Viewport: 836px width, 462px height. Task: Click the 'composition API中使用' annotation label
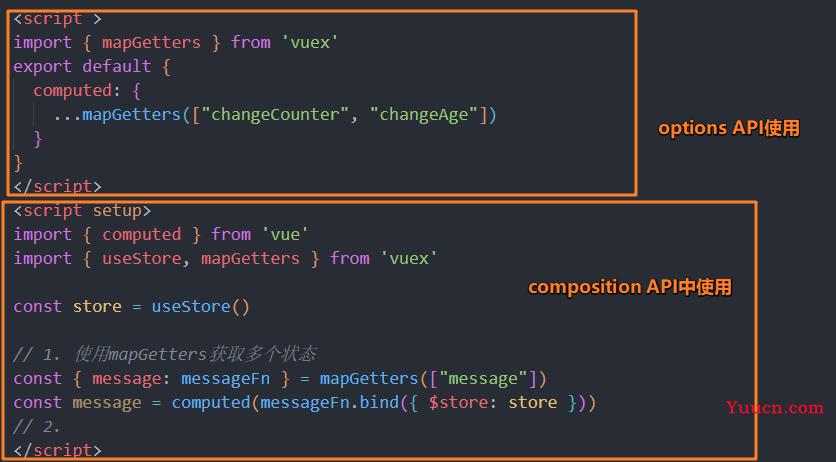click(x=630, y=287)
